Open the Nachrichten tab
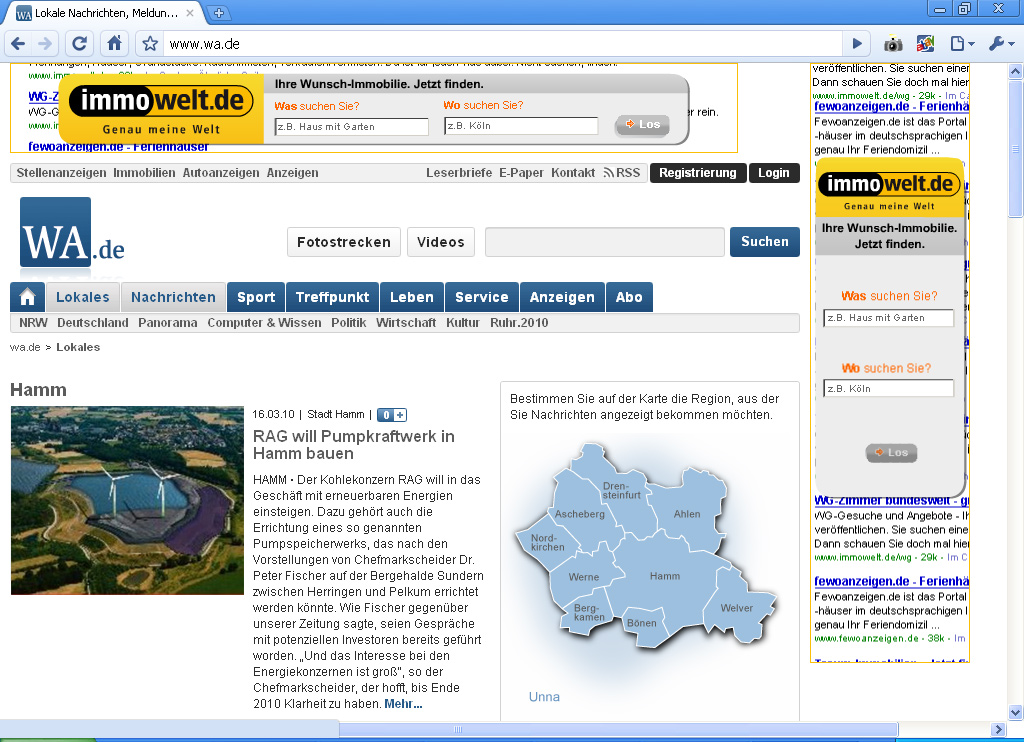 [173, 297]
